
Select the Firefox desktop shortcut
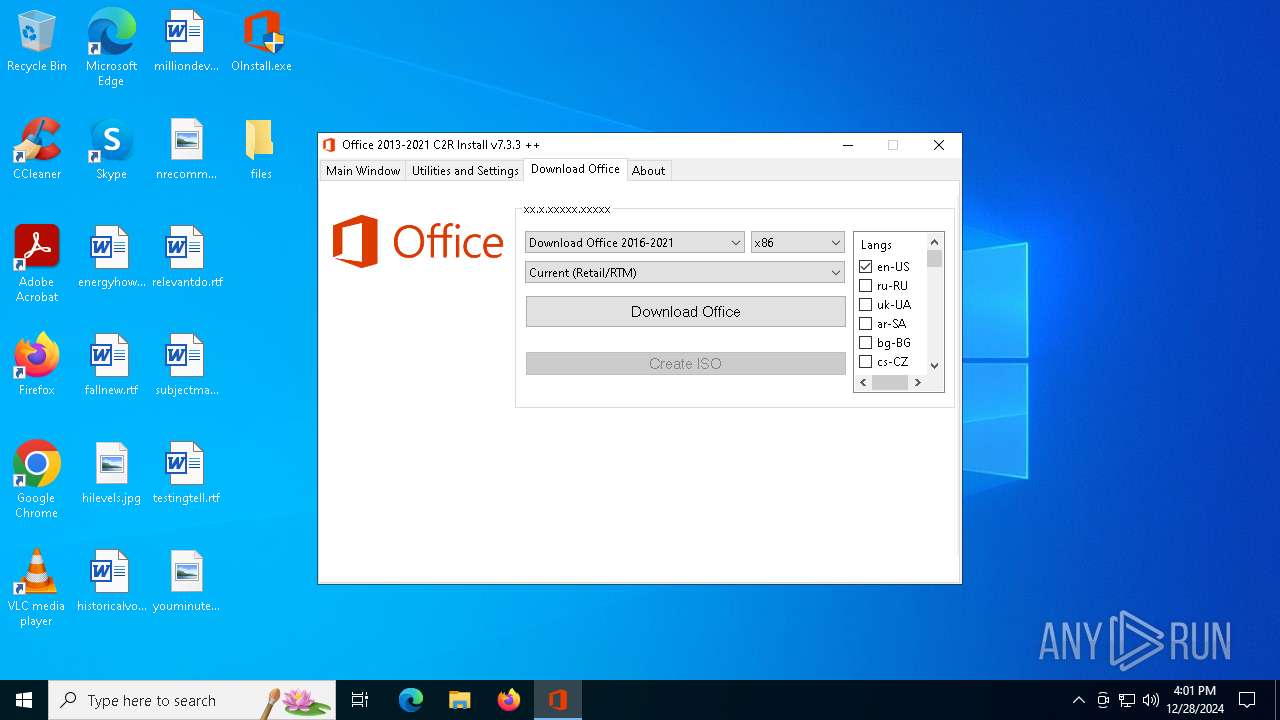pyautogui.click(x=37, y=366)
